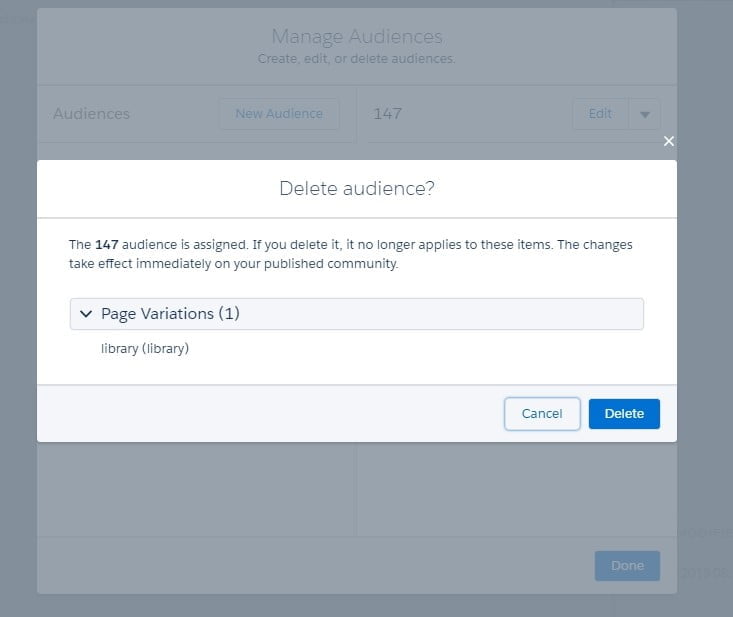Click the Page Variations (1) header label
This screenshot has width=733, height=617.
[x=170, y=314]
